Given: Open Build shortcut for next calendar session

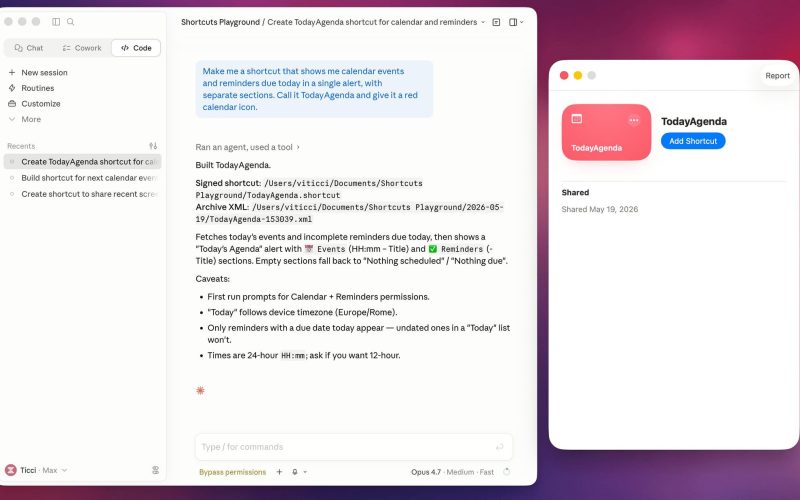Looking at the screenshot, I should 83,178.
